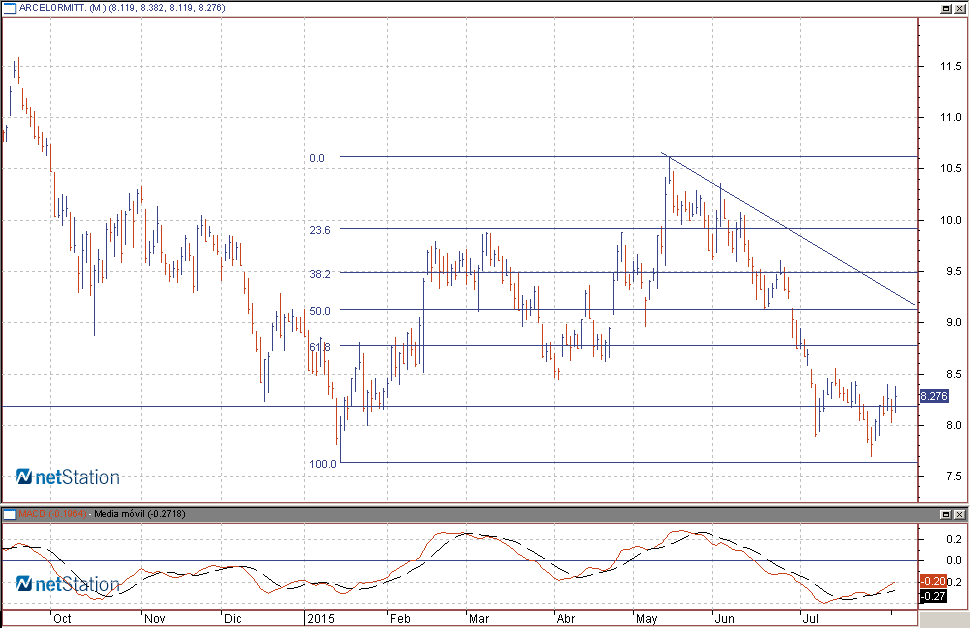This screenshot has height=628, width=970.
Task: Select the Media móvil (-0.2718) legend label
Action: (x=140, y=514)
